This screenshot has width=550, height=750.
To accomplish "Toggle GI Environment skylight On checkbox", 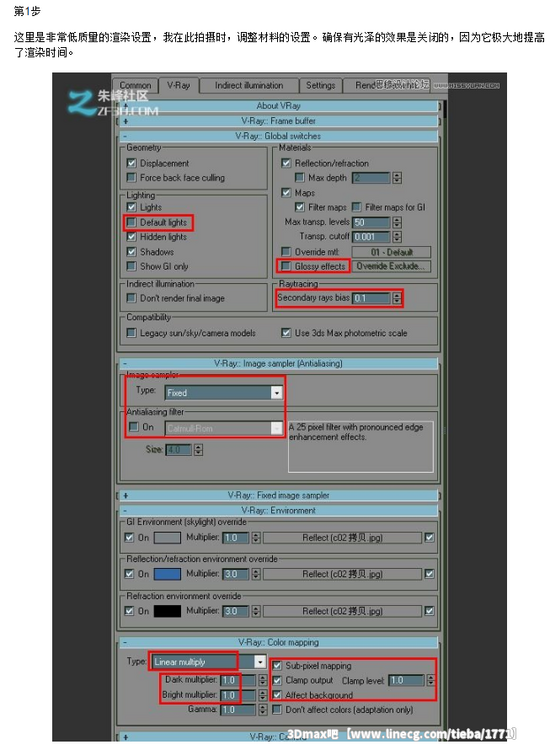I will (129, 537).
